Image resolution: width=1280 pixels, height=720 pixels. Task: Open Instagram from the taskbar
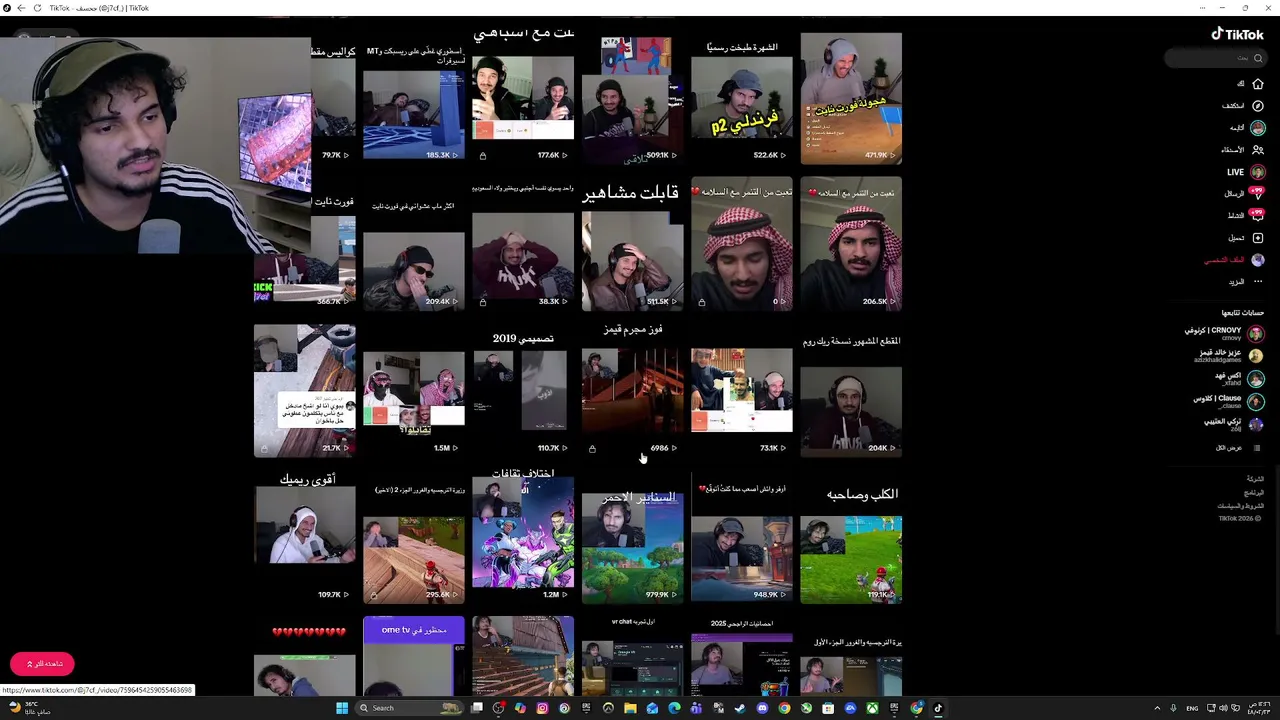(x=543, y=708)
